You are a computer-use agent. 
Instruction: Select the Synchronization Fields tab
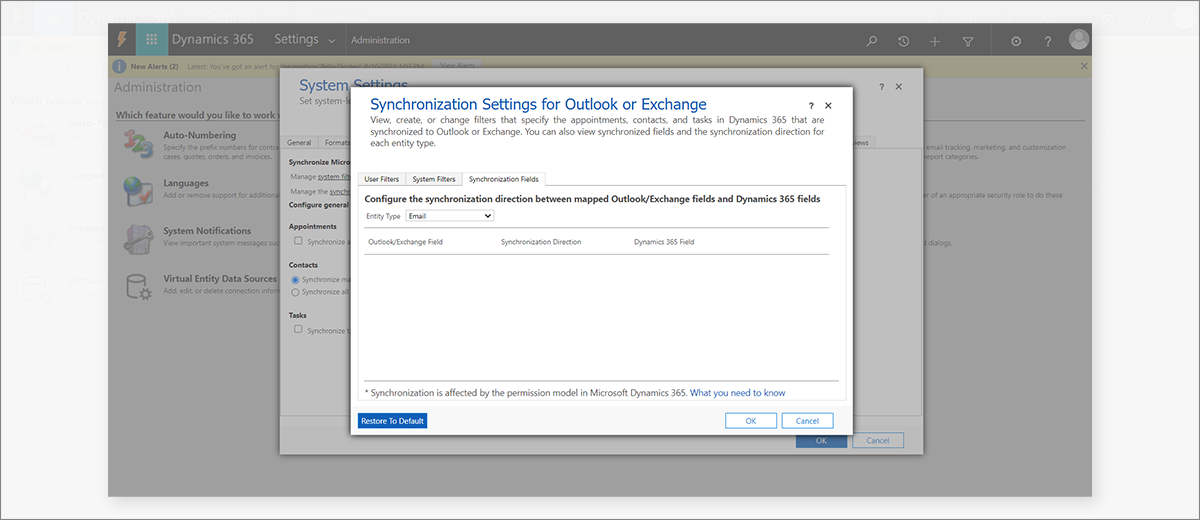tap(503, 179)
